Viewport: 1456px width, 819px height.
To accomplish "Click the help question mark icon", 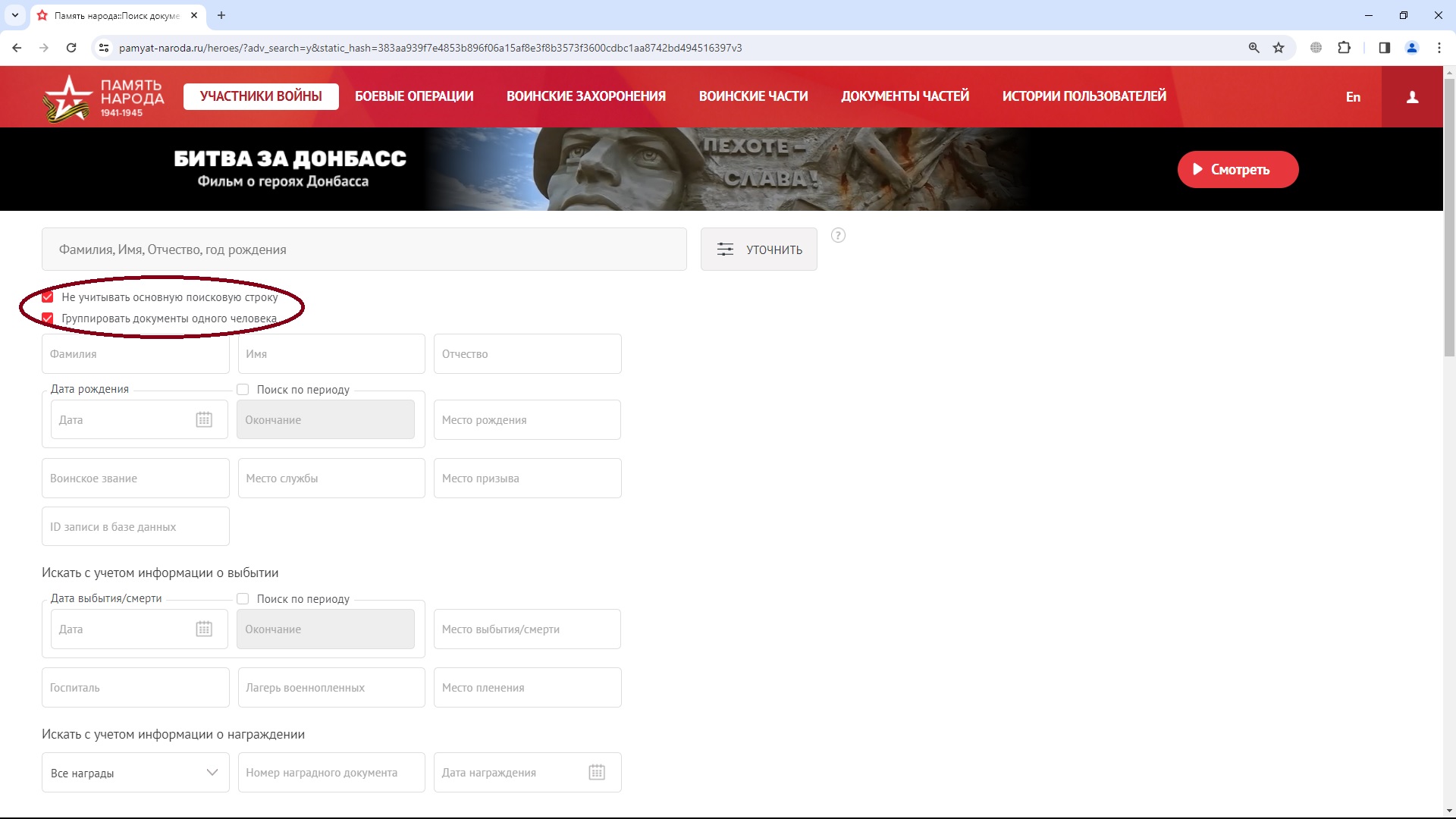I will (x=838, y=235).
